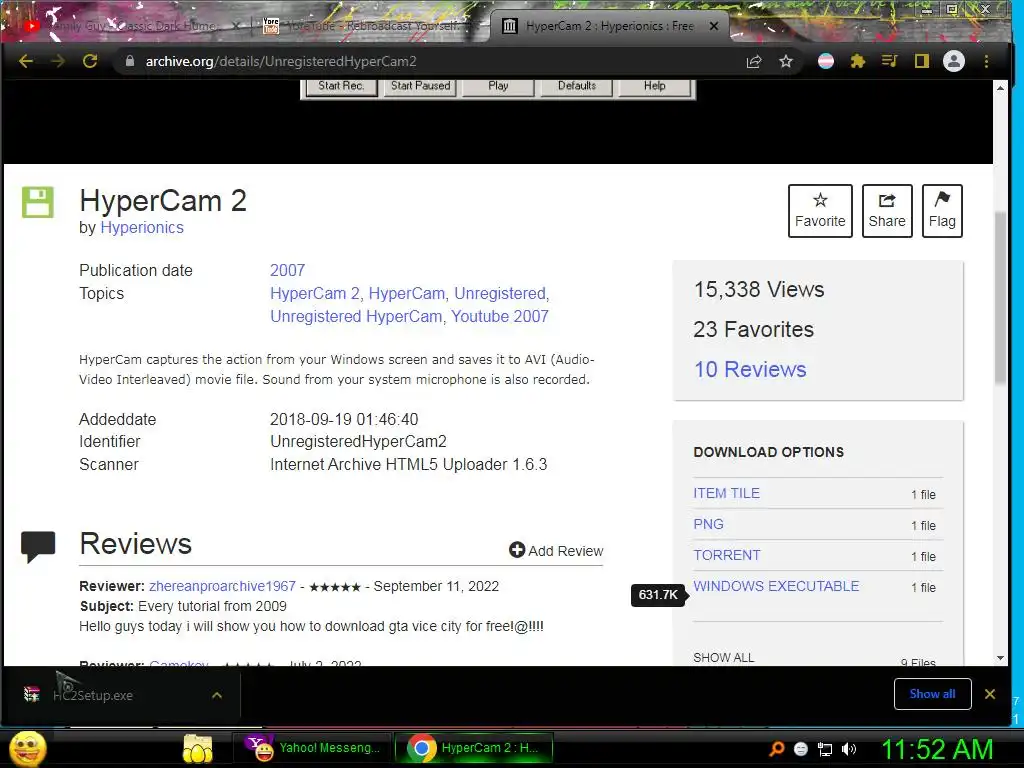Image resolution: width=1024 pixels, height=768 pixels.
Task: Close the HyperCam 2 browser tab
Action: 714,26
